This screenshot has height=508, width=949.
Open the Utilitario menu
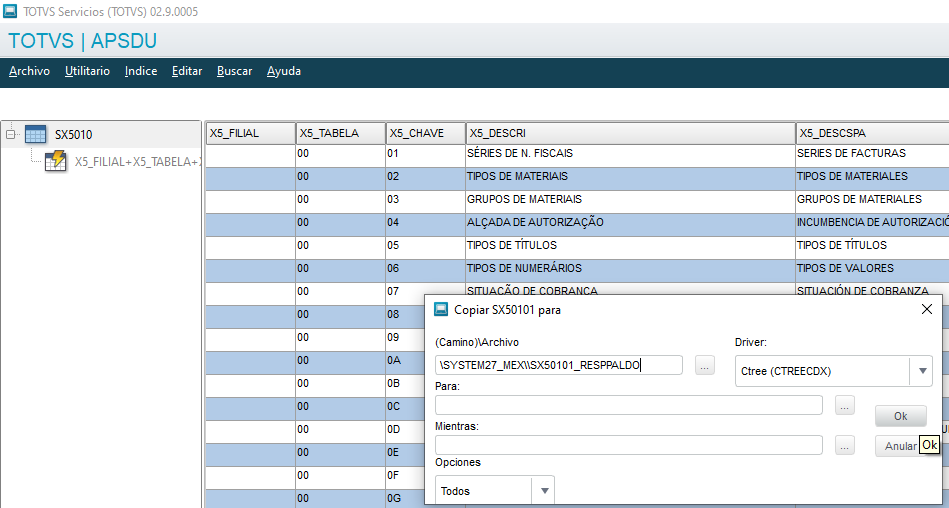pyautogui.click(x=87, y=71)
